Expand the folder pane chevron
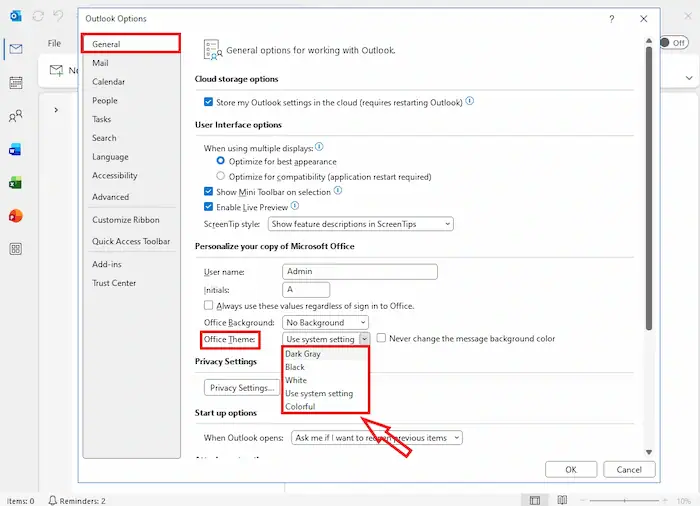This screenshot has height=506, width=700. [56, 110]
